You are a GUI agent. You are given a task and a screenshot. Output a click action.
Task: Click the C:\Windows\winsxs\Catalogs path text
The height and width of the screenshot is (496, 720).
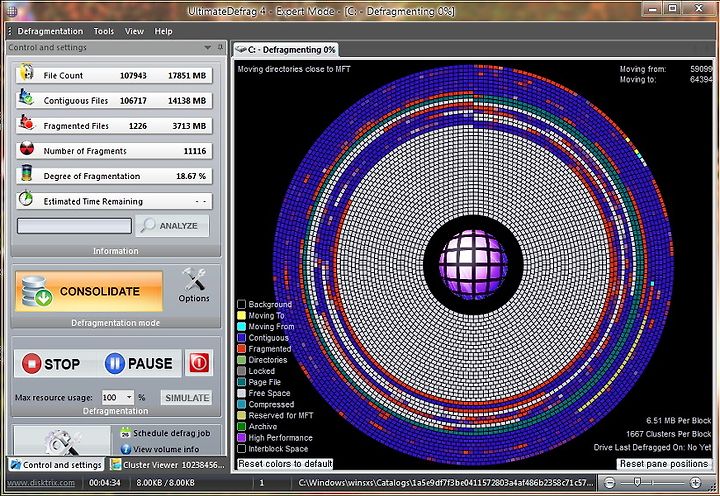click(445, 483)
